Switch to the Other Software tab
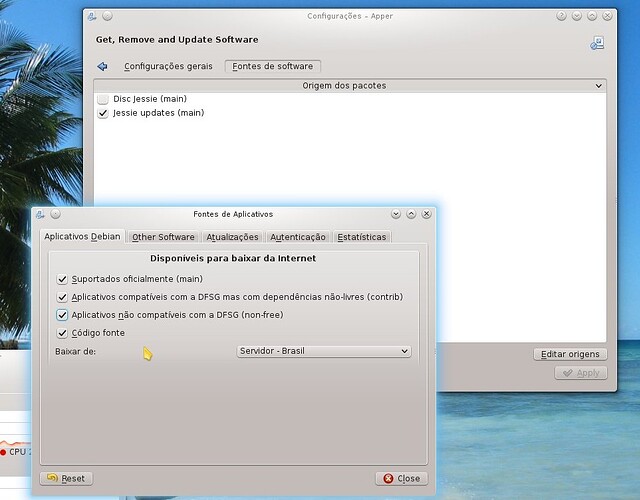This screenshot has width=640, height=500. 163,237
